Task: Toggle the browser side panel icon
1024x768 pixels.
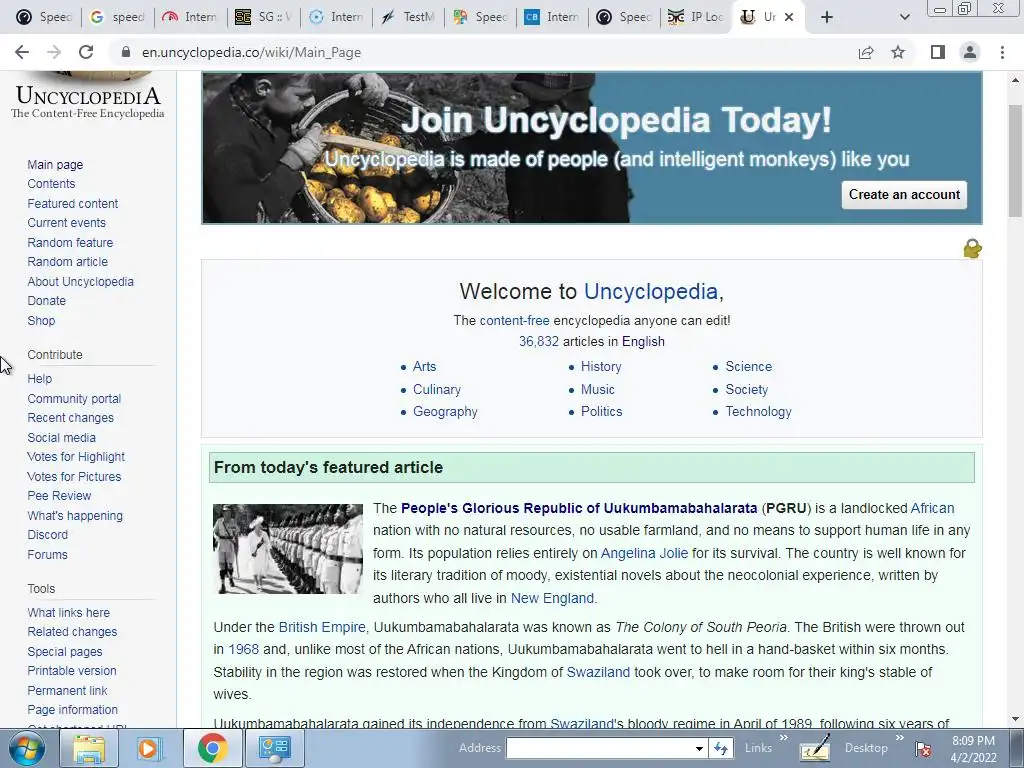Action: 938,52
